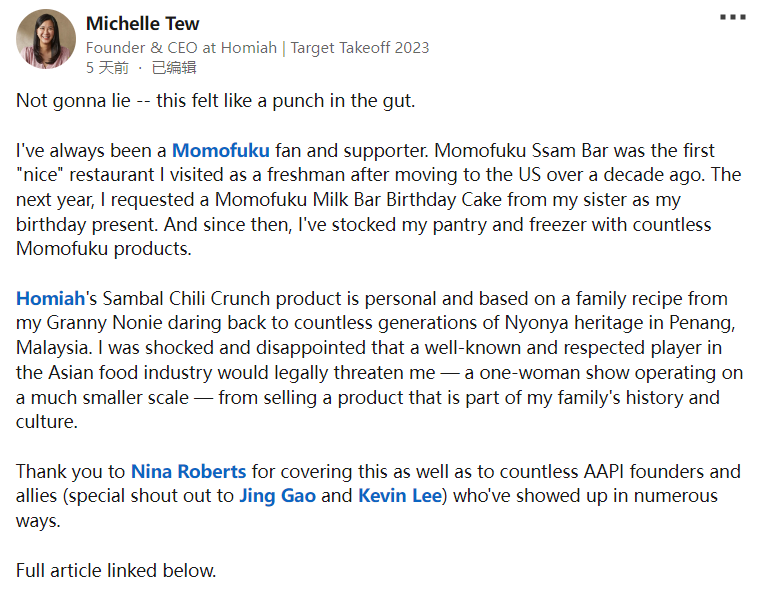
Task: Click the 'Target Takeoff 2023' headline text
Action: tap(360, 47)
